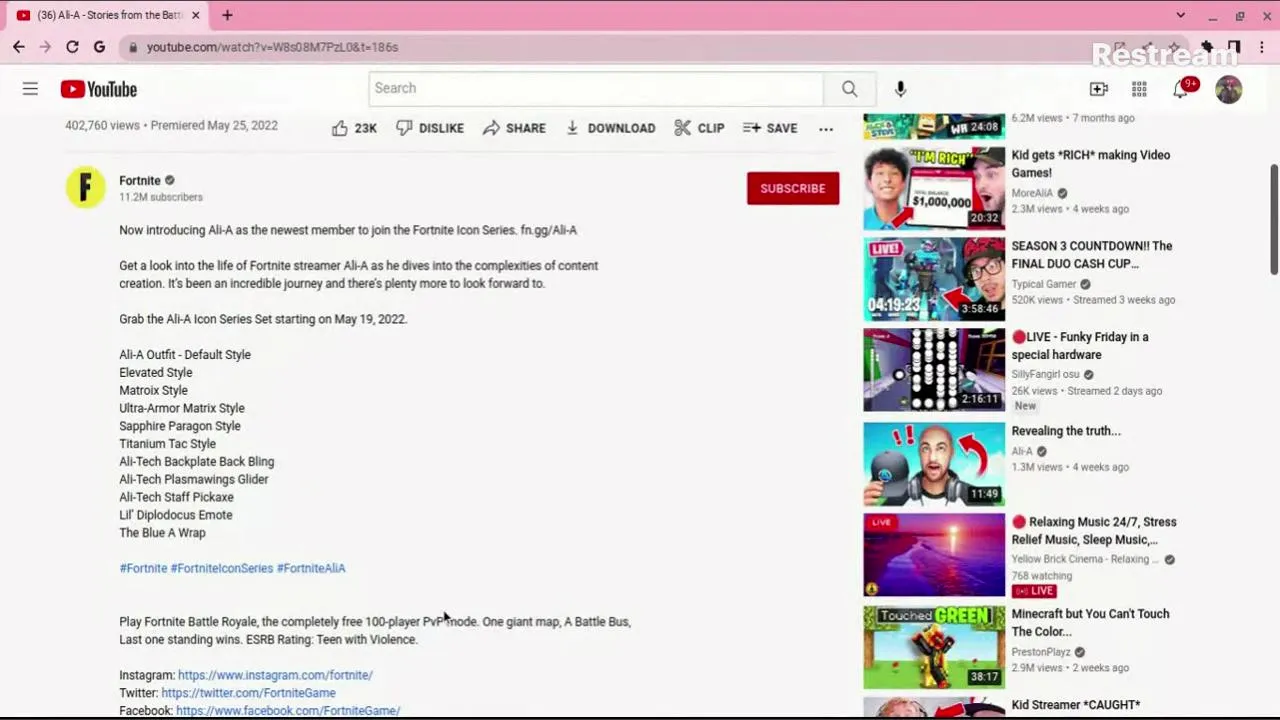The image size is (1280, 720).
Task: Focus the YouTube search field
Action: [x=596, y=88]
